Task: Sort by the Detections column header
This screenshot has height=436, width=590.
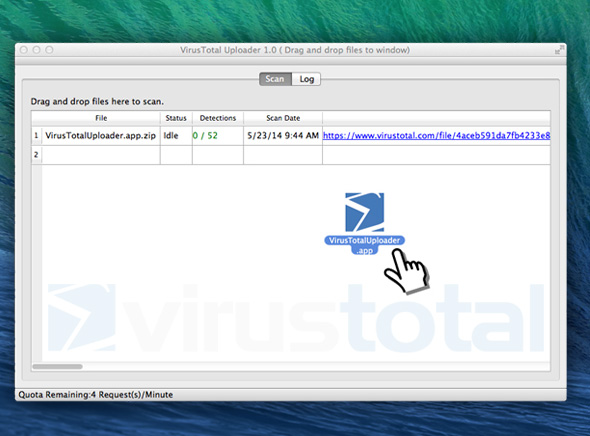Action: click(218, 118)
